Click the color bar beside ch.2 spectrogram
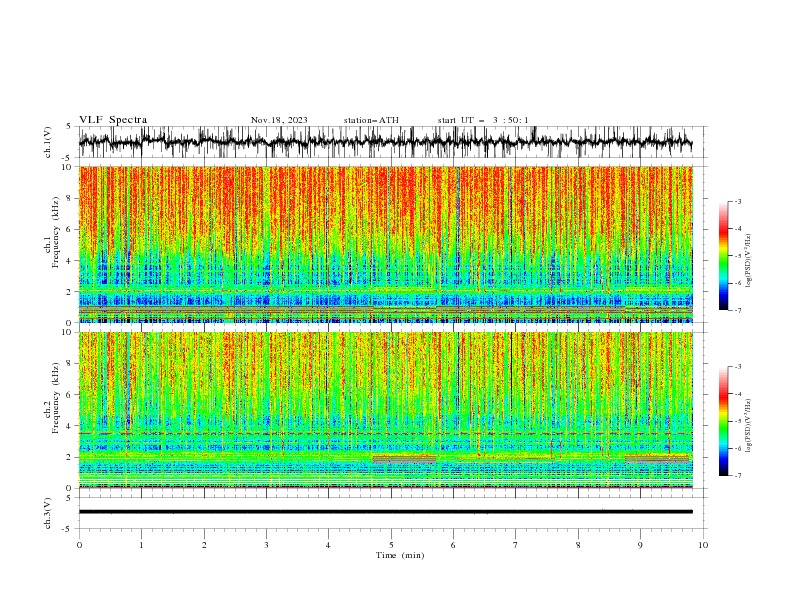792x612 pixels. [x=724, y=421]
